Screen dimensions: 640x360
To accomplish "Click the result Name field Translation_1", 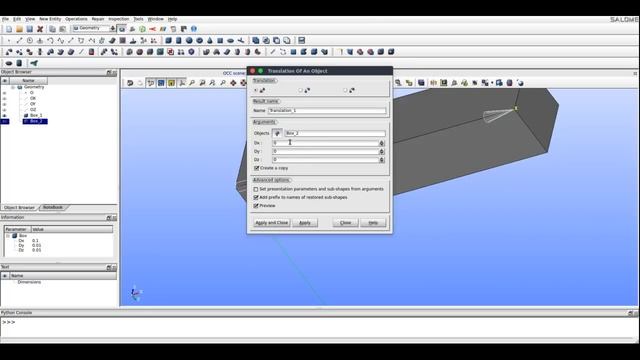I will click(x=327, y=111).
